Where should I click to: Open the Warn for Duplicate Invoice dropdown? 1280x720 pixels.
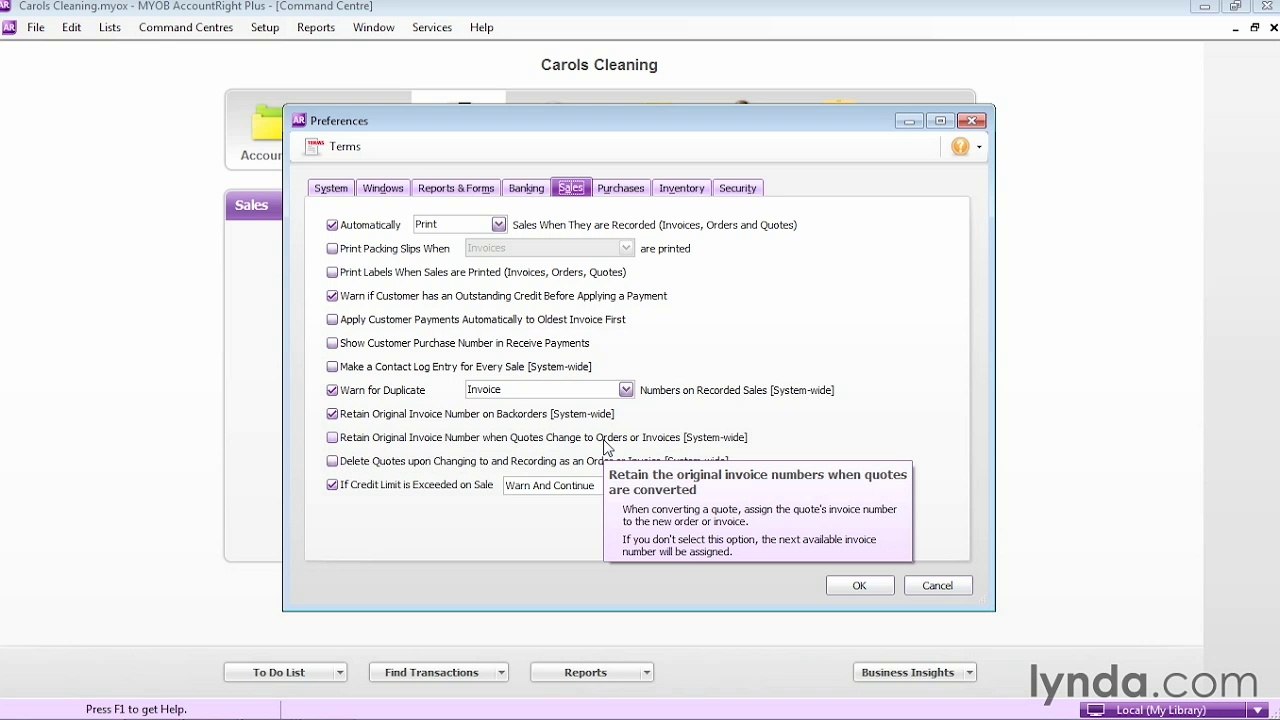[625, 390]
